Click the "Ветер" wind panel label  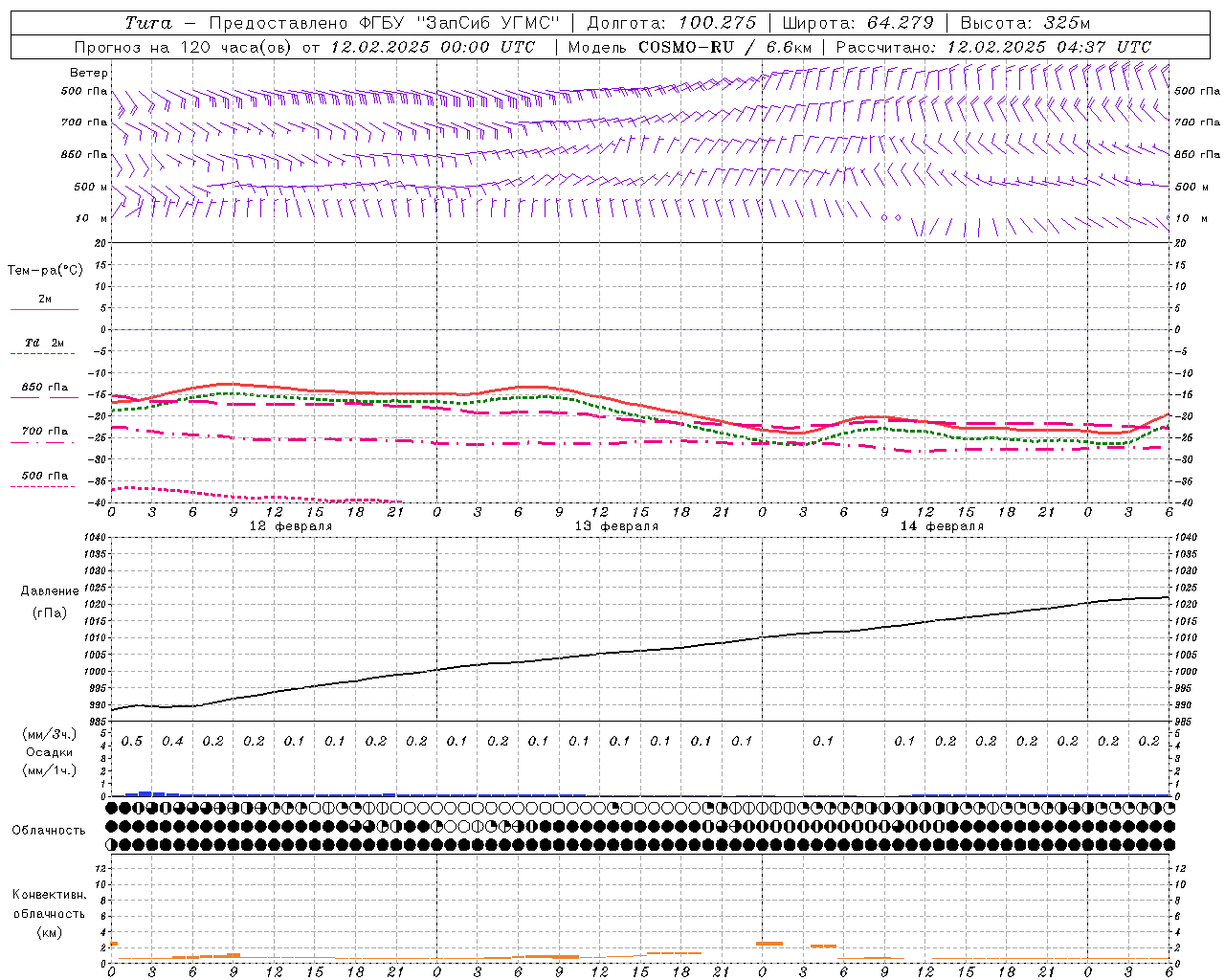[x=89, y=73]
